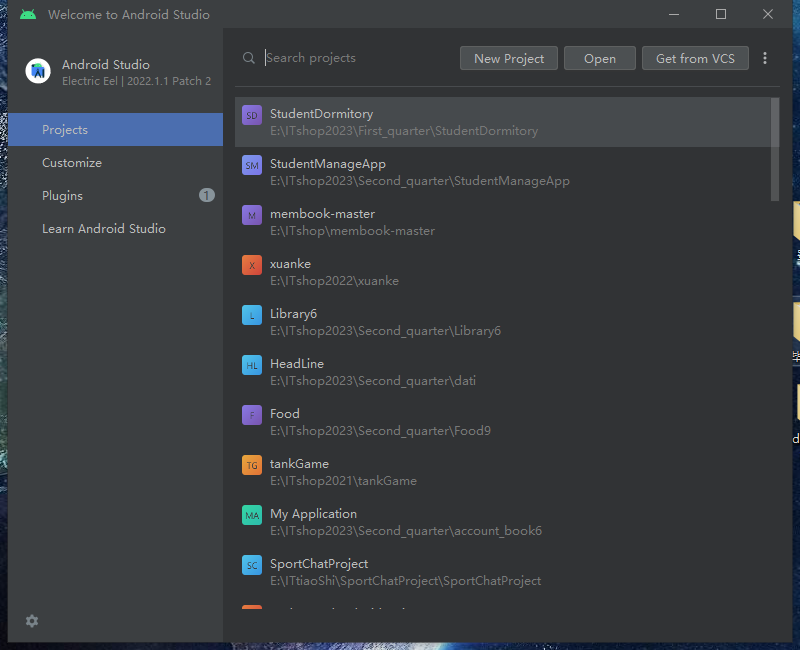
Task: Click the SD StudentDormitory project icon
Action: (x=252, y=115)
